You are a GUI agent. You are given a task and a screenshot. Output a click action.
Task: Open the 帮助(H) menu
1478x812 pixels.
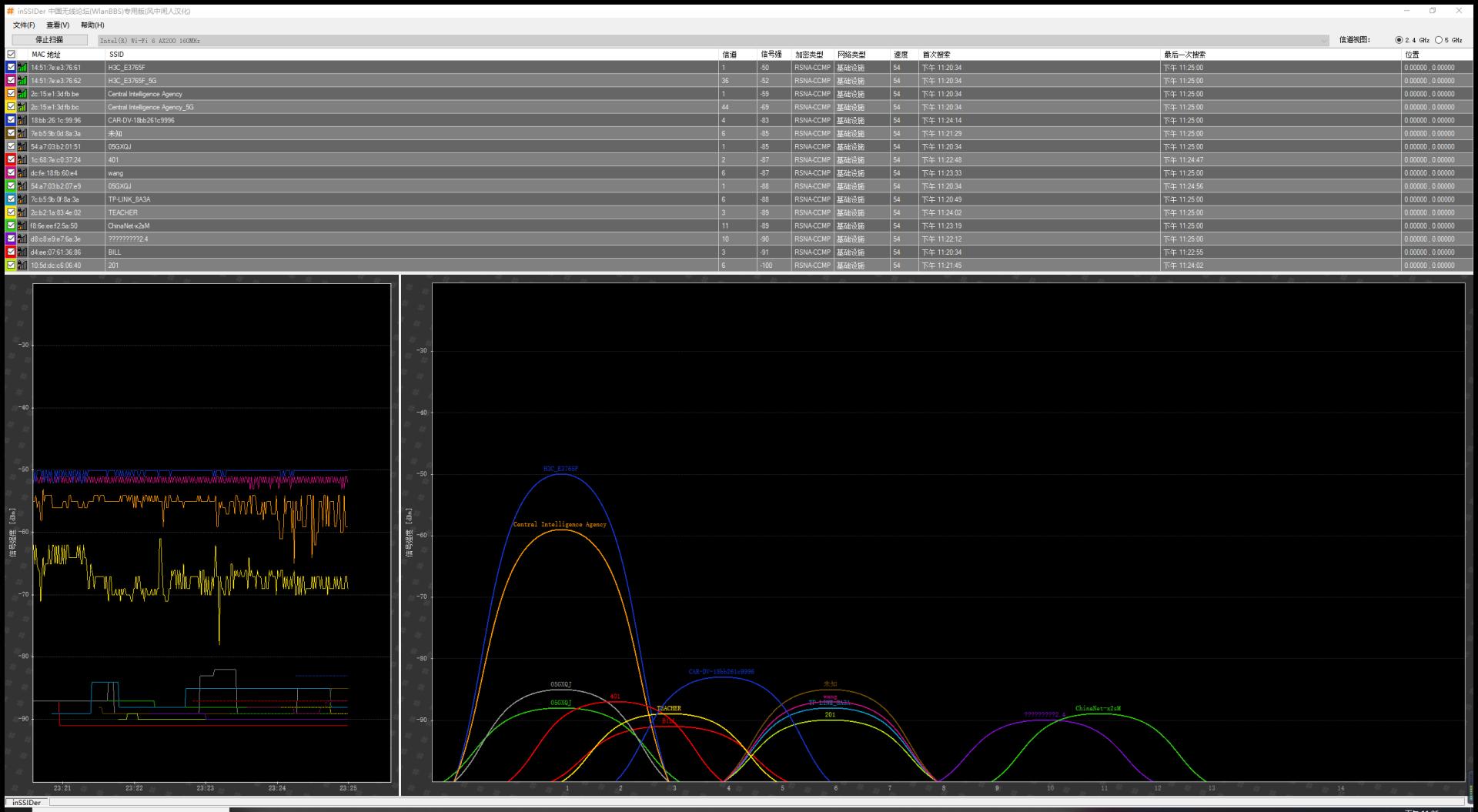92,25
